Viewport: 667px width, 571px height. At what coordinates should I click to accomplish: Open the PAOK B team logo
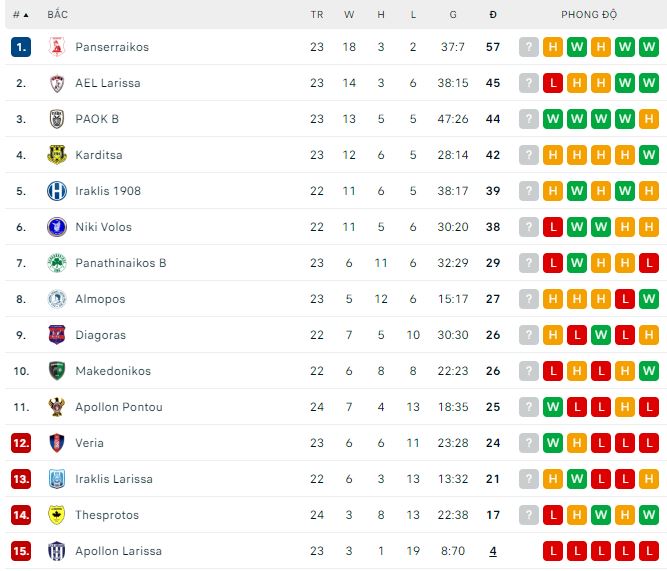click(x=56, y=119)
